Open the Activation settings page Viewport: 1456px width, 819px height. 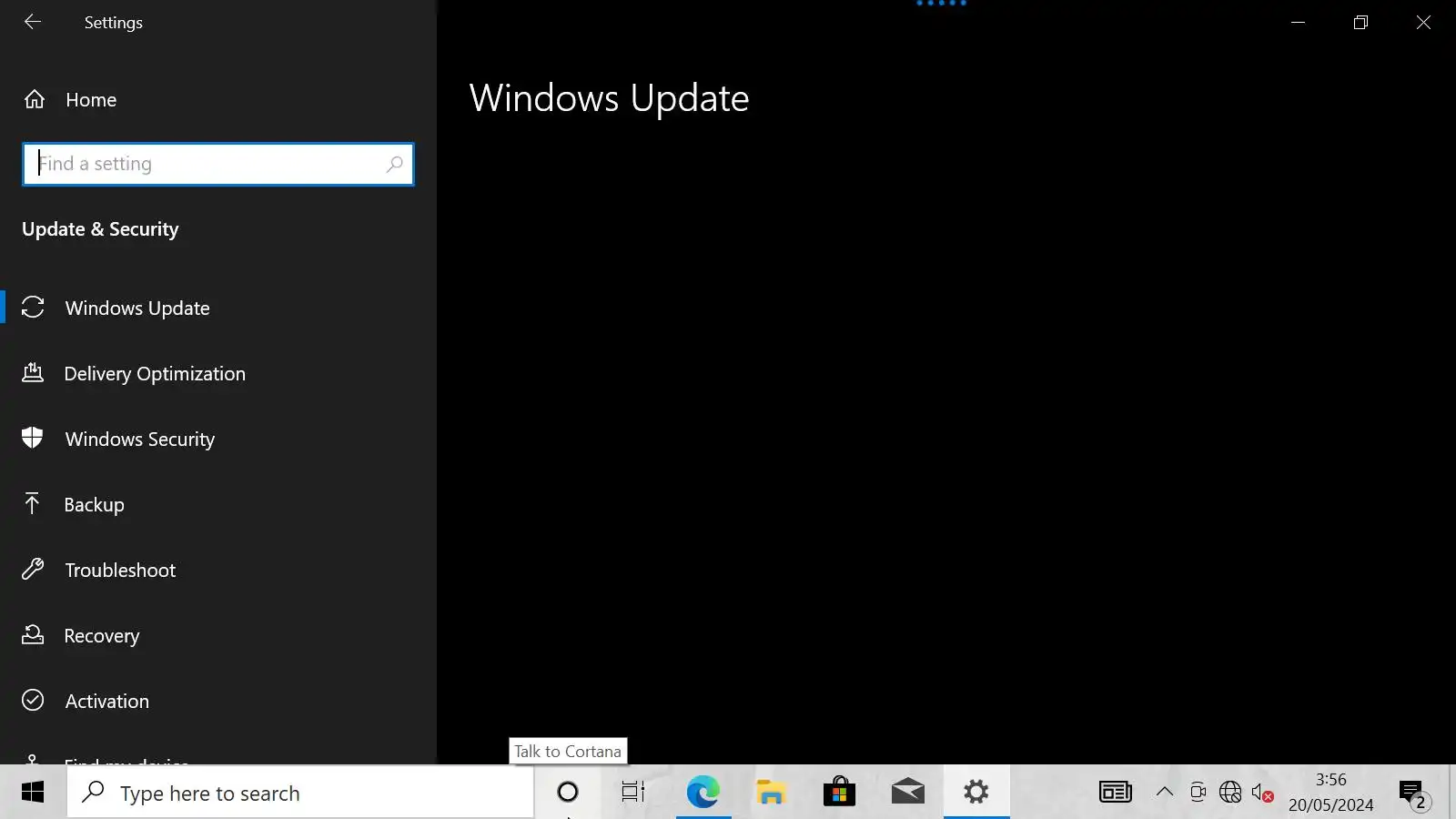(218, 702)
